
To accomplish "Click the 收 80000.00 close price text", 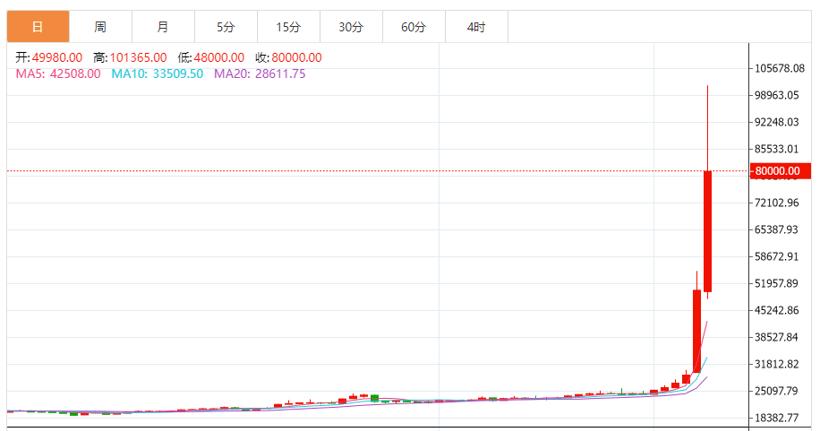I will [288, 58].
